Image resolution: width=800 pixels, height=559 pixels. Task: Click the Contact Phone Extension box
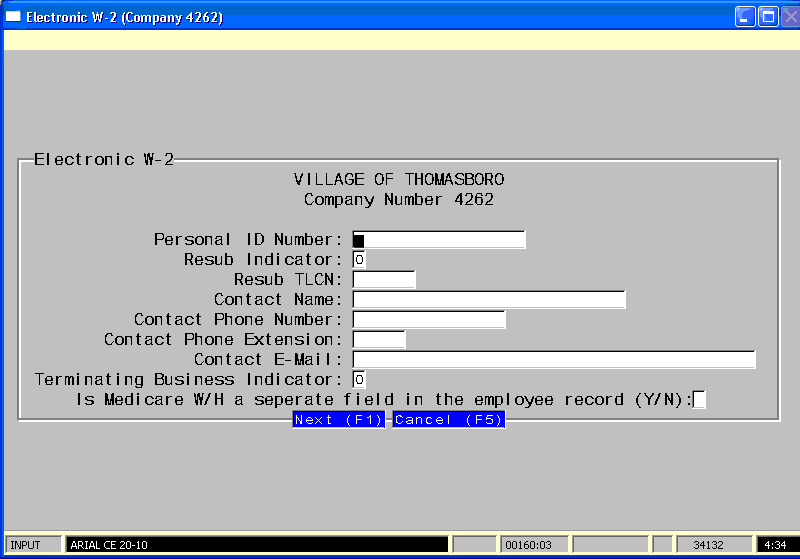(379, 340)
